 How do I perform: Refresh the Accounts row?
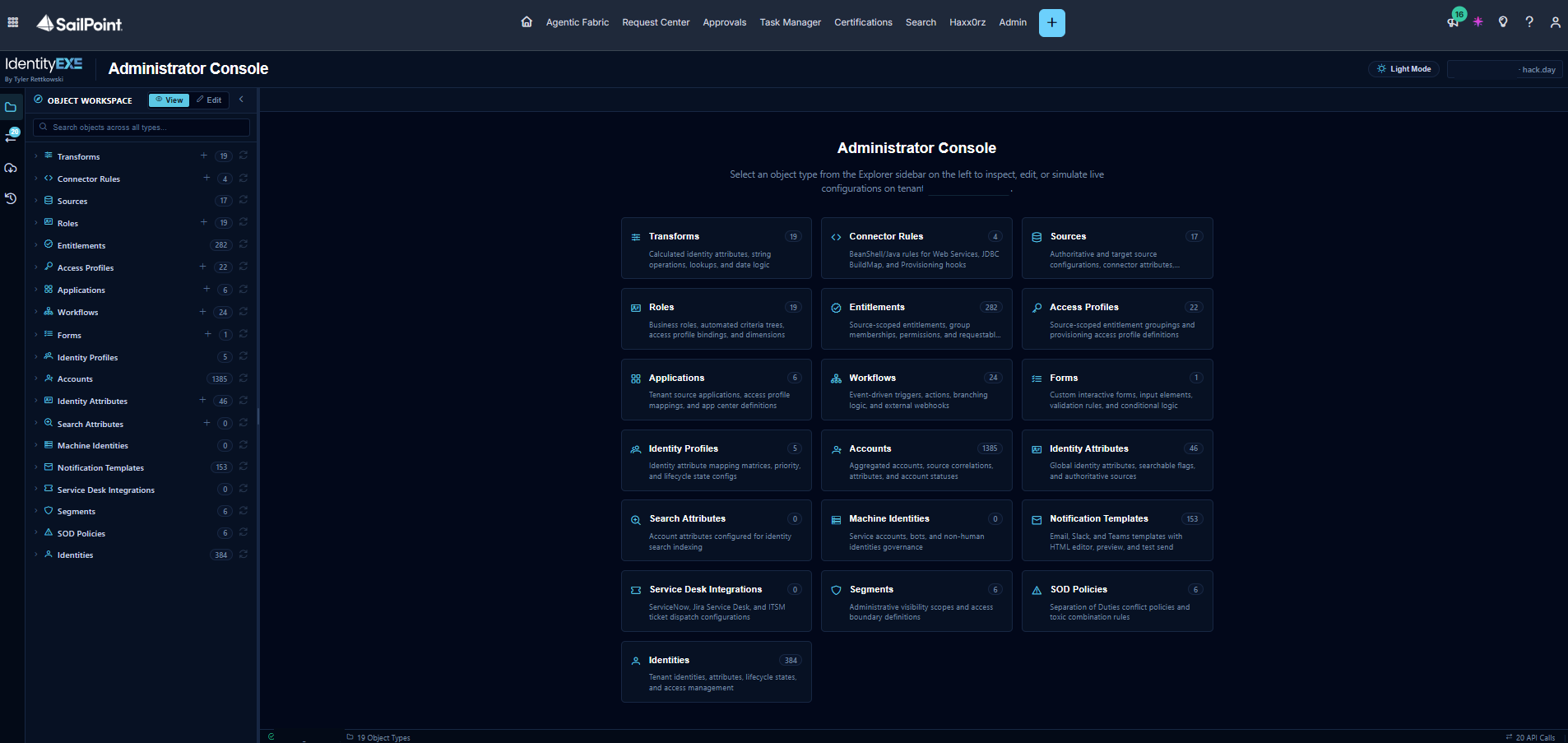(x=244, y=378)
